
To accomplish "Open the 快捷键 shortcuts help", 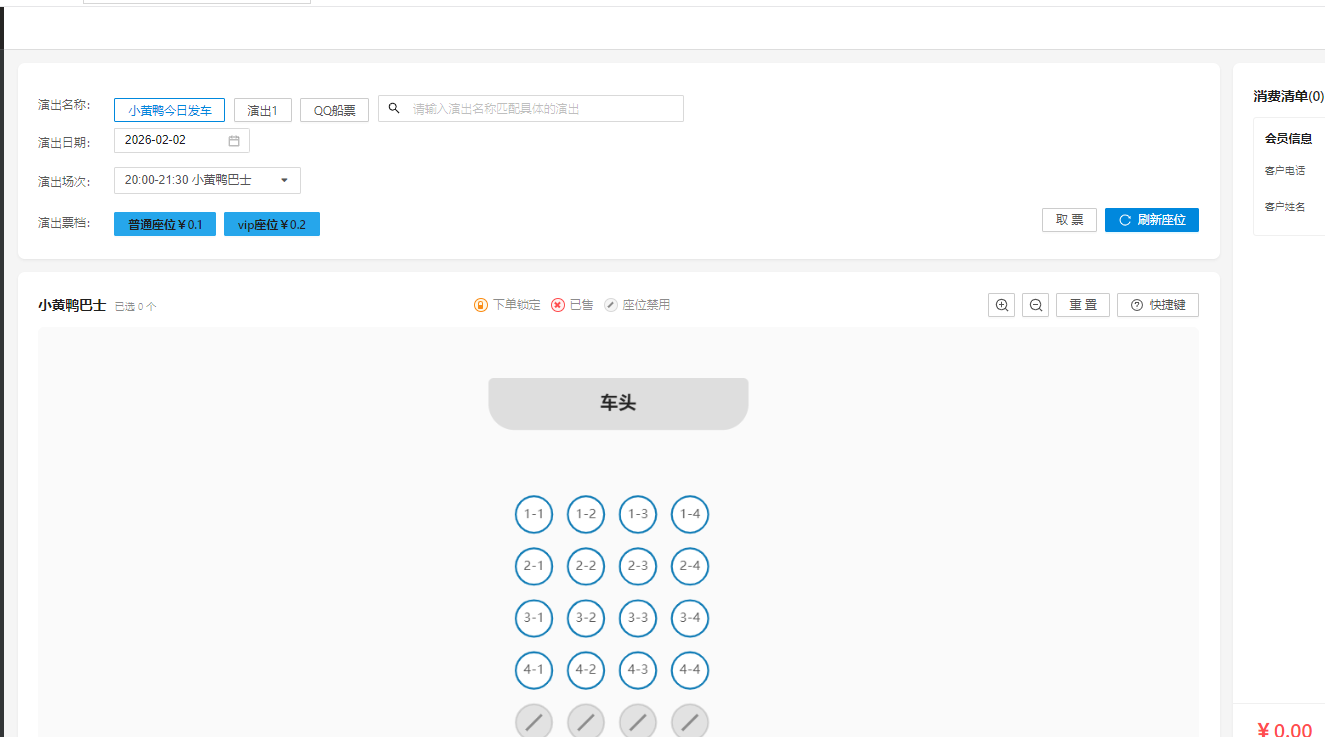I will pos(1157,305).
